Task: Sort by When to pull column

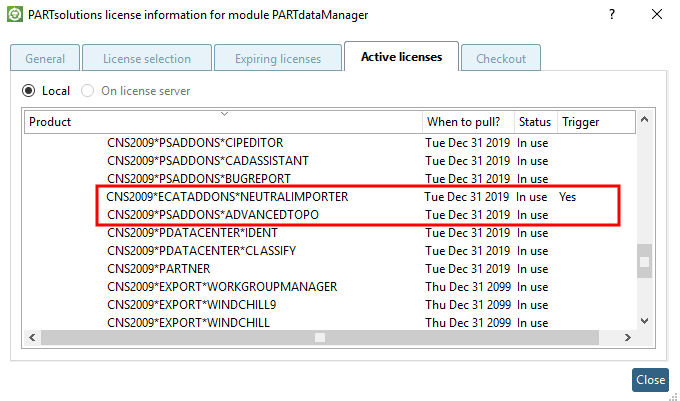Action: point(468,122)
